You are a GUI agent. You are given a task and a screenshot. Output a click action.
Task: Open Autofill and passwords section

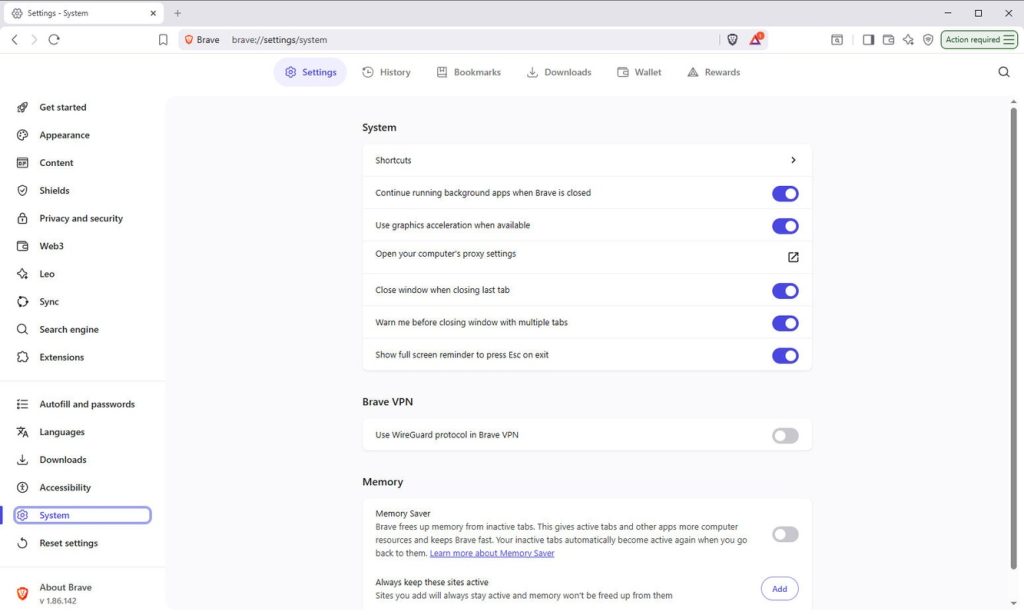(x=87, y=404)
